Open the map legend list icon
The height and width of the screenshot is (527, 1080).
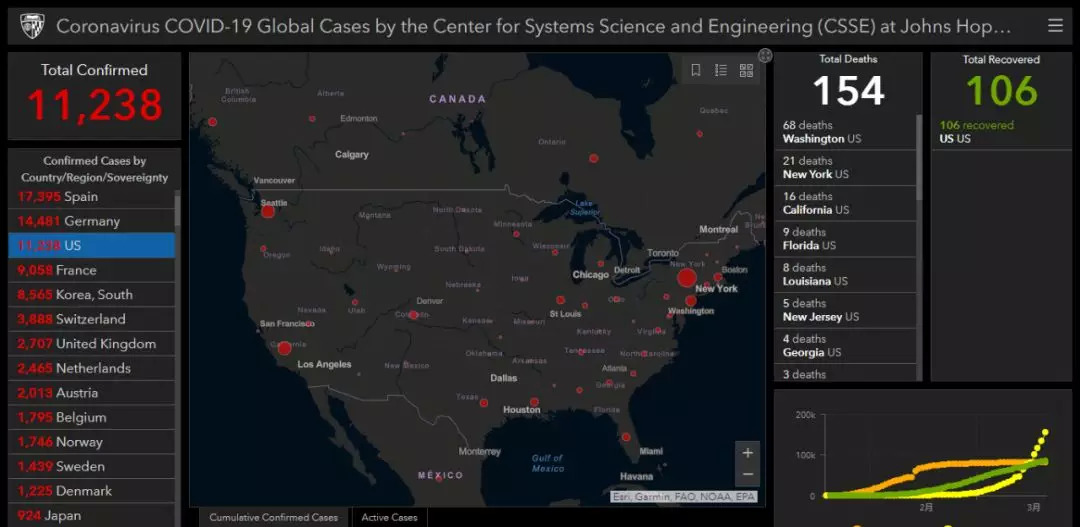[x=721, y=70]
